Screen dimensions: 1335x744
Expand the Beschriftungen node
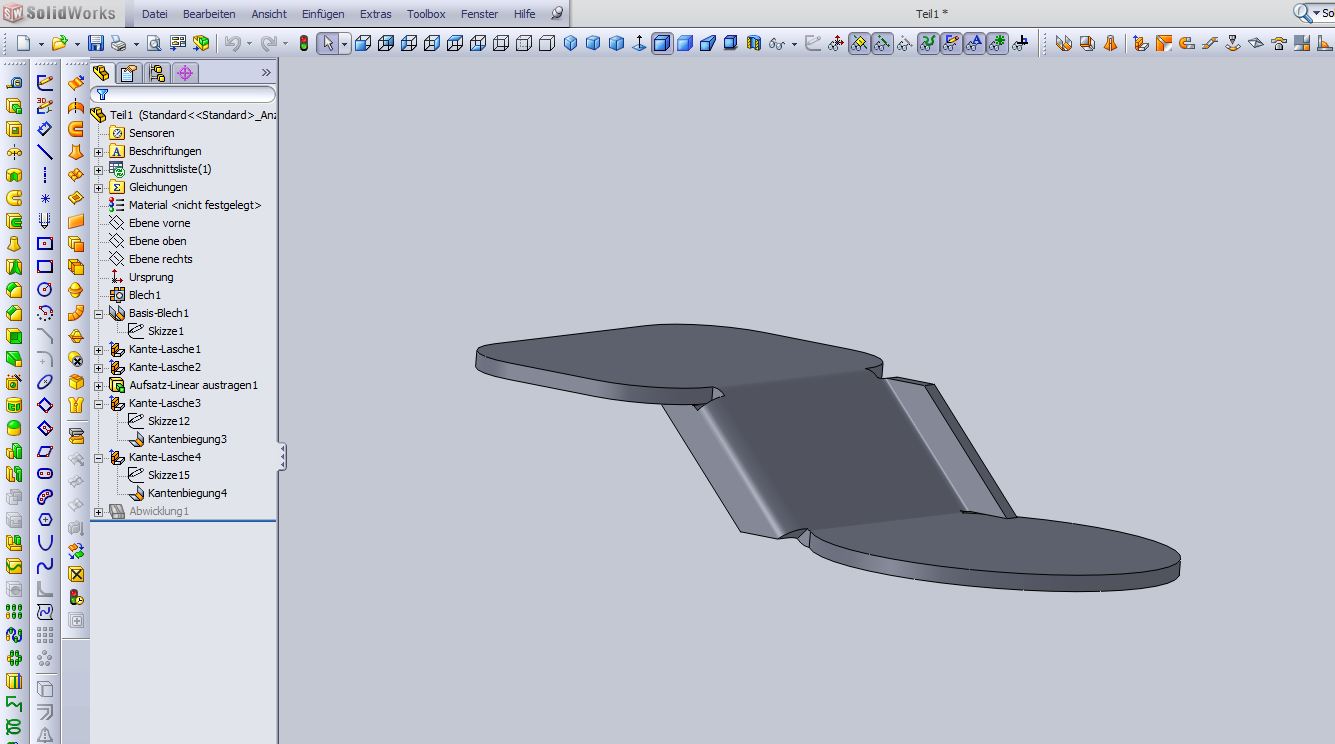pos(99,152)
